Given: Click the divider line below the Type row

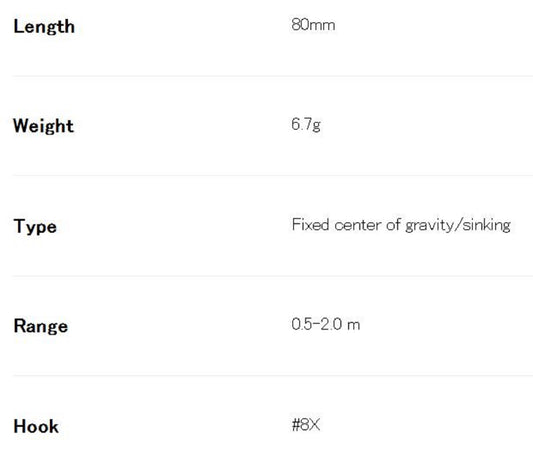Looking at the screenshot, I should pos(273,276).
